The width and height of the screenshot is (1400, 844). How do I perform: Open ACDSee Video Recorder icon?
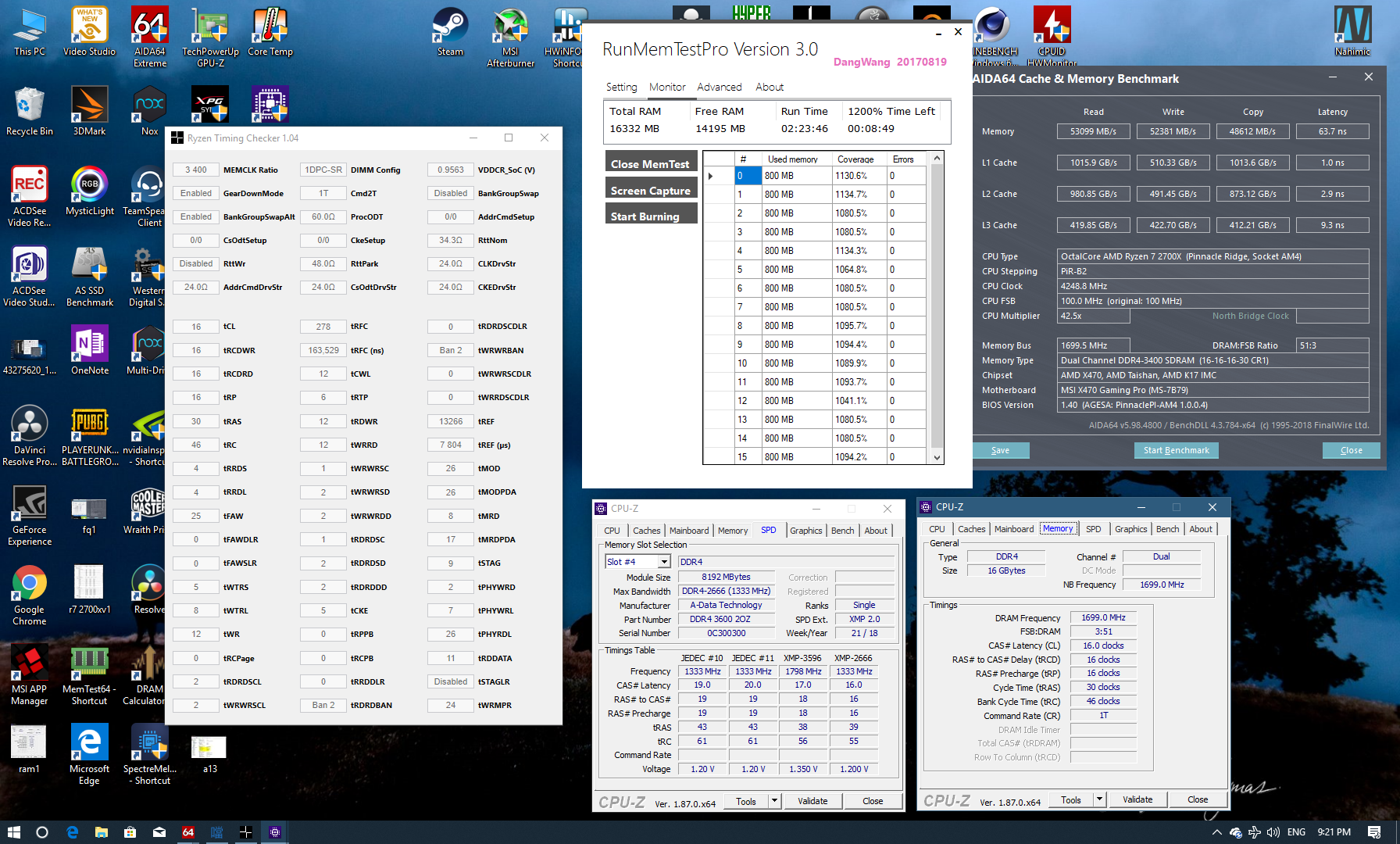[x=30, y=197]
